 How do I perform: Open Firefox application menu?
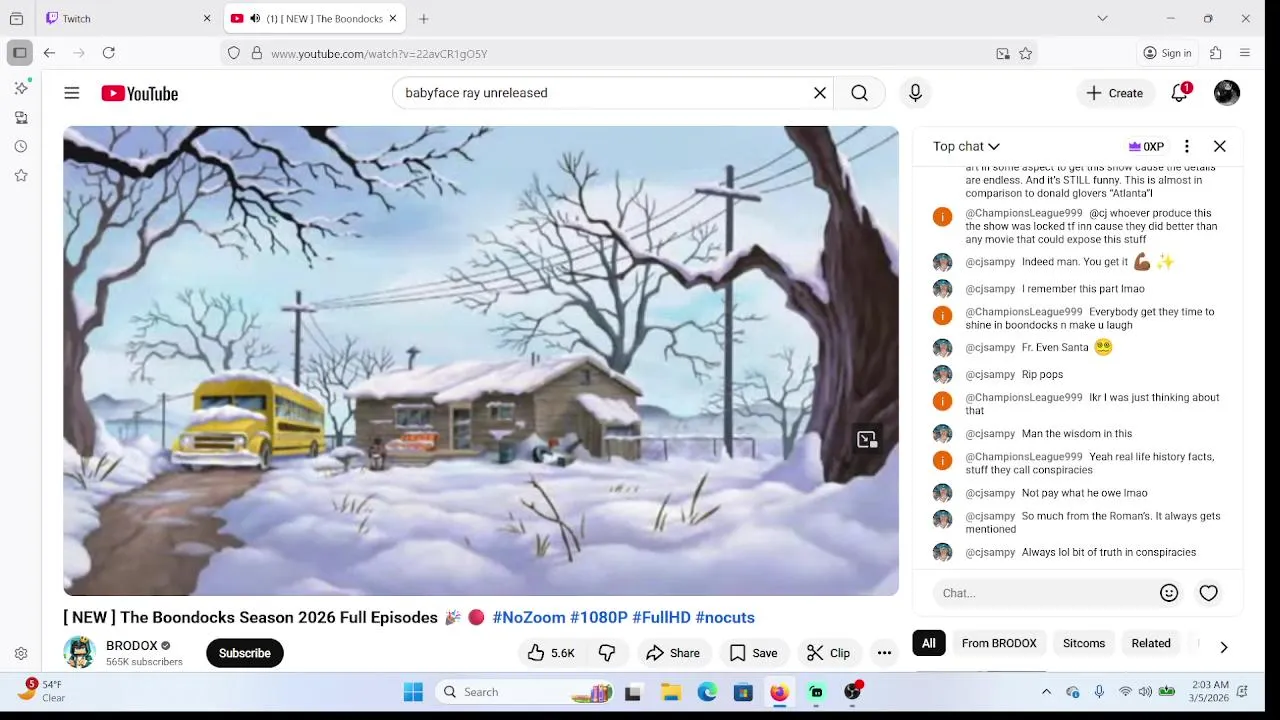(x=1245, y=53)
